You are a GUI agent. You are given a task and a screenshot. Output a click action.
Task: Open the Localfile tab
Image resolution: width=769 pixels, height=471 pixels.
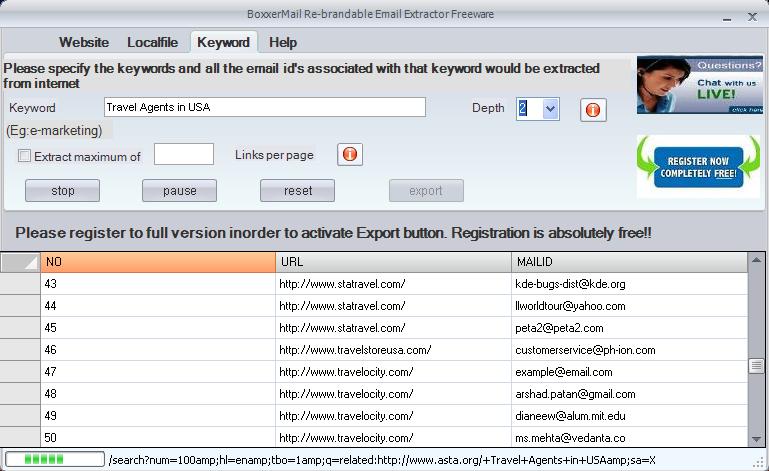click(153, 42)
